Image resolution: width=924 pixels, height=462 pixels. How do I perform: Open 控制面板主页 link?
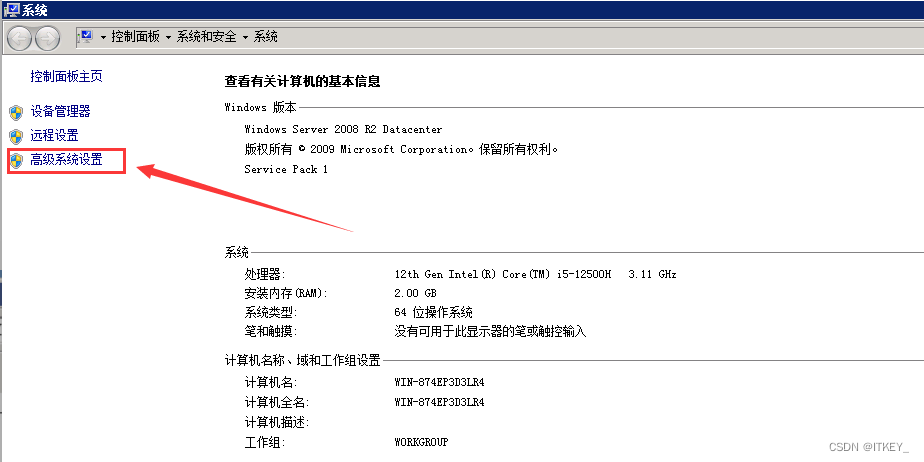[x=67, y=76]
